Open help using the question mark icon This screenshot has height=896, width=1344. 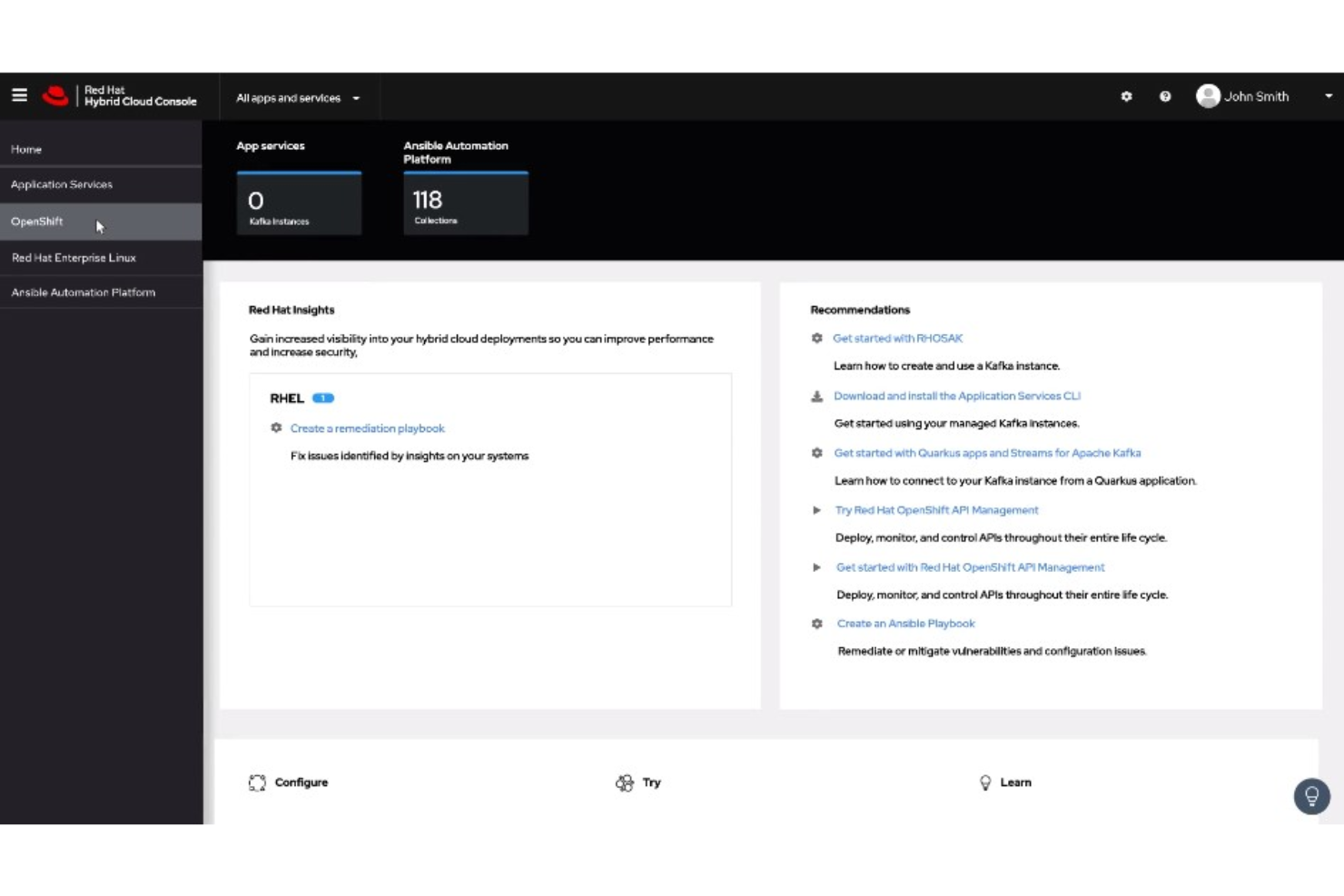(x=1165, y=96)
